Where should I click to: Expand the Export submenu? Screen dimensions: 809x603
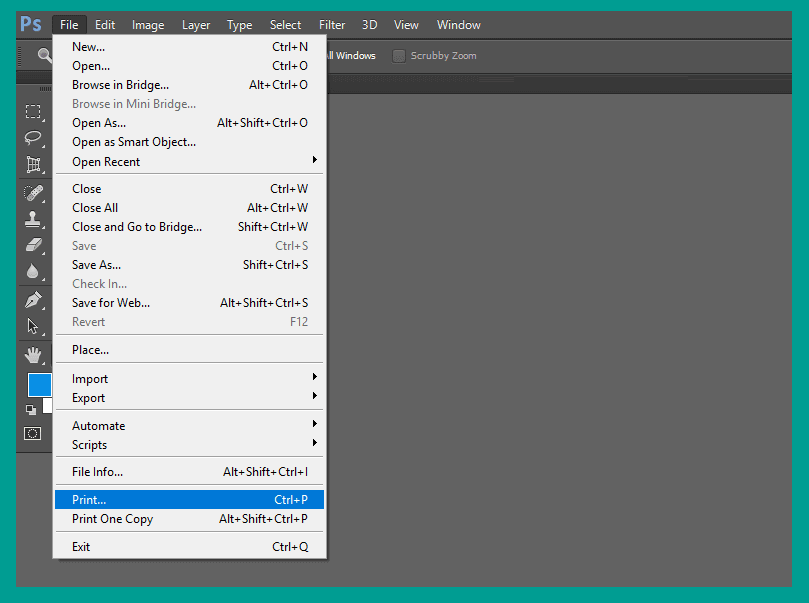189,398
